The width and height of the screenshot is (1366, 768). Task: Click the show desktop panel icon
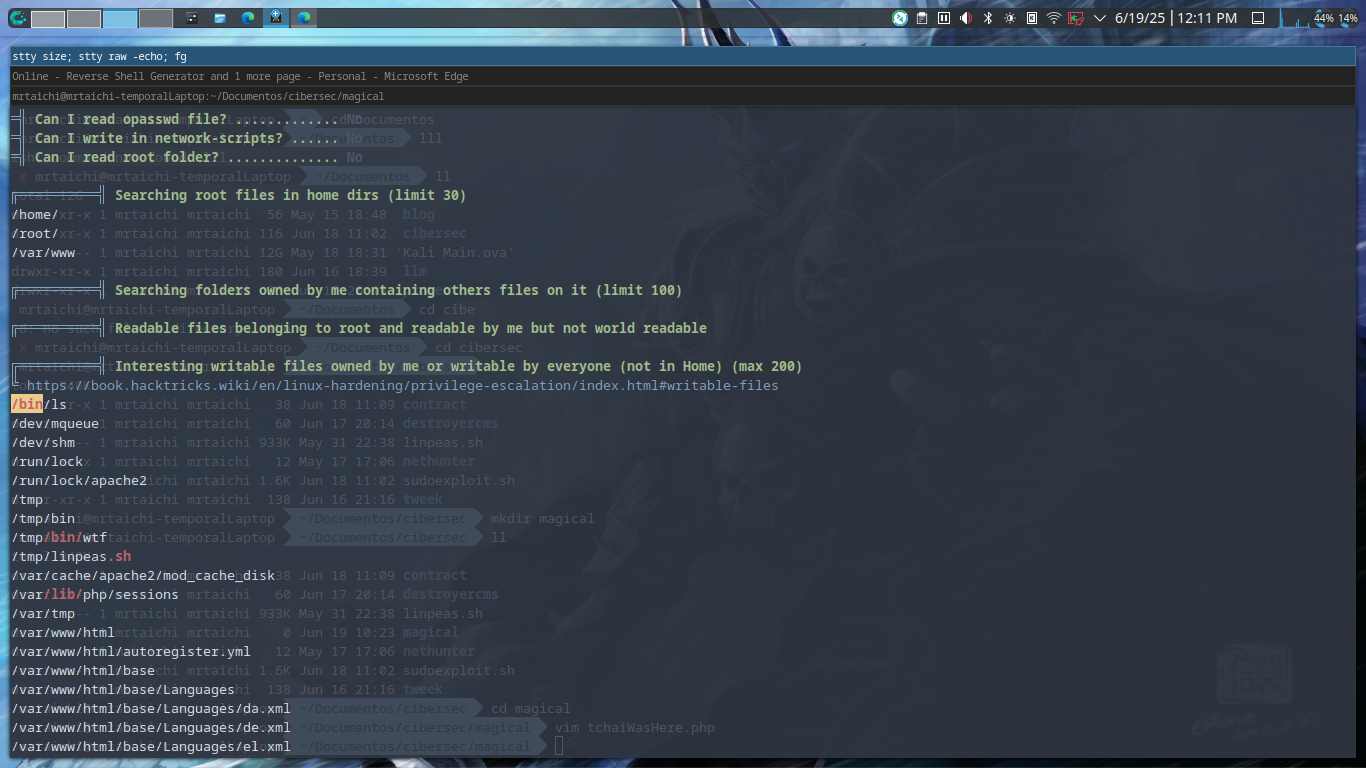1258,18
